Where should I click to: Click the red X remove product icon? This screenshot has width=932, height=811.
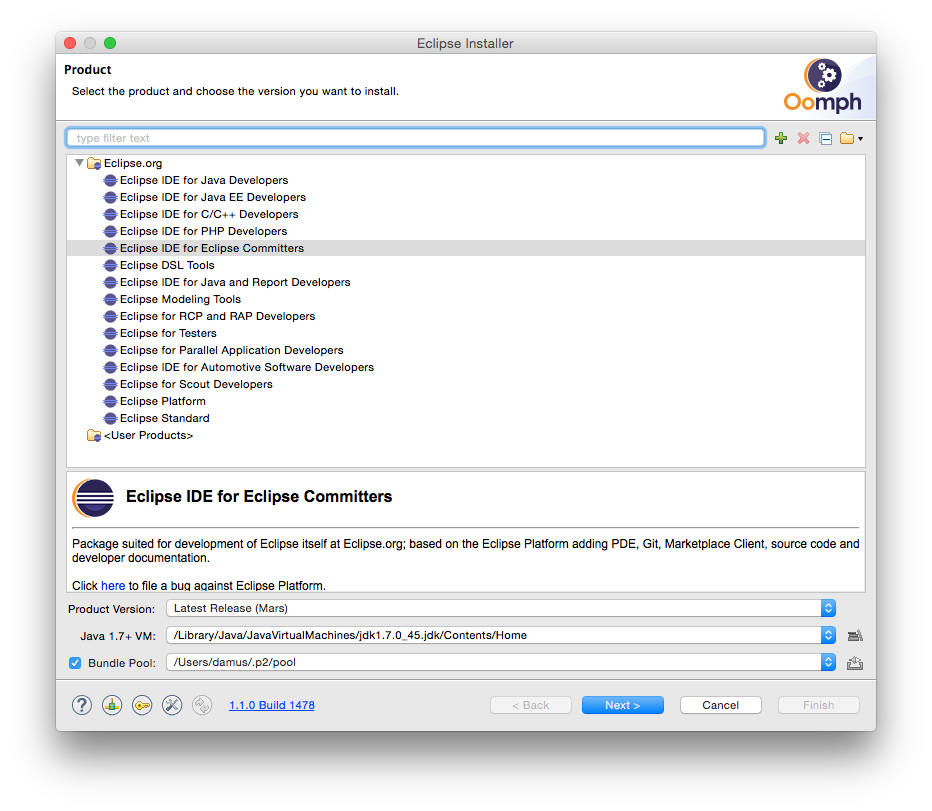pos(804,139)
